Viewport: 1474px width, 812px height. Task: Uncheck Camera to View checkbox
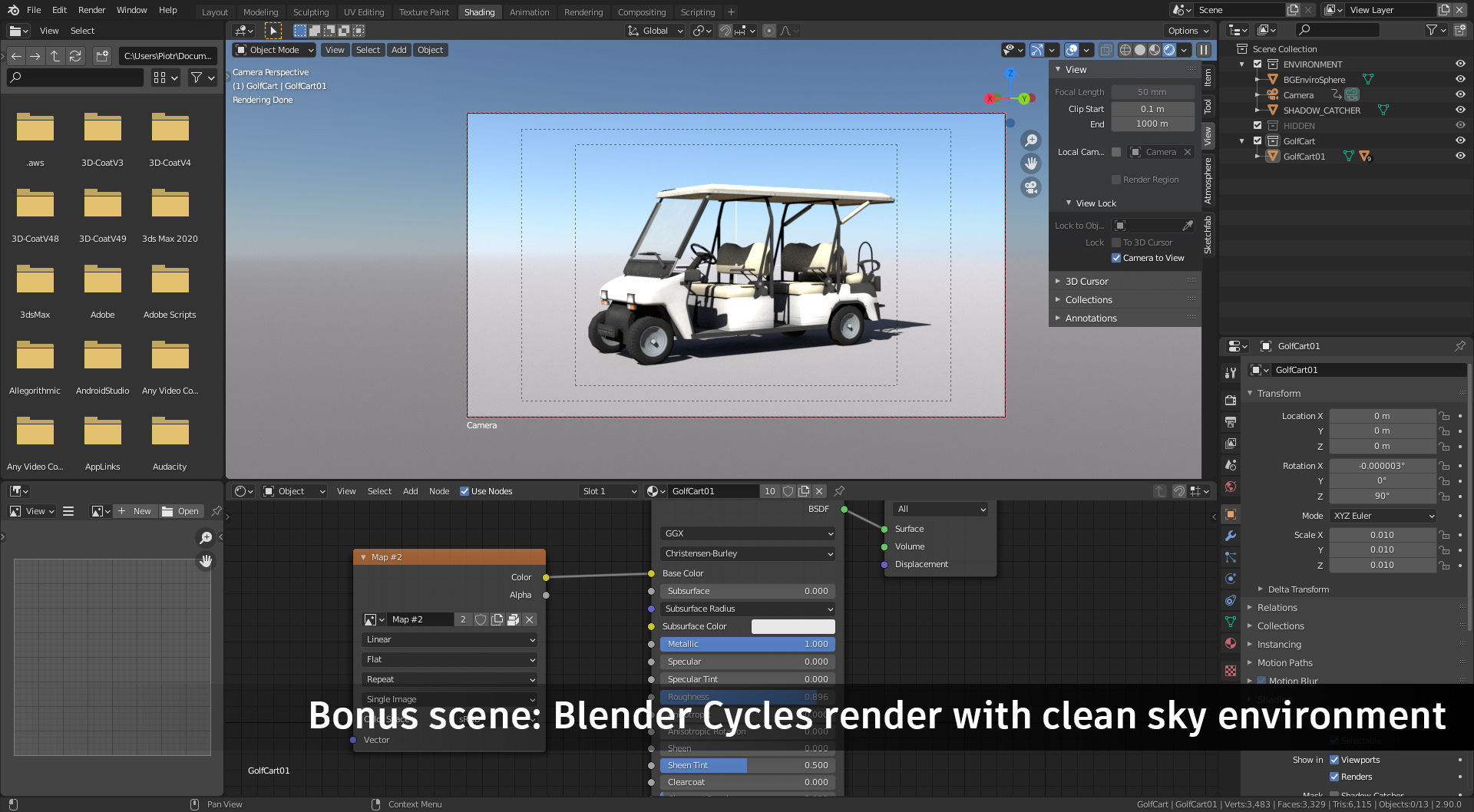click(1116, 258)
